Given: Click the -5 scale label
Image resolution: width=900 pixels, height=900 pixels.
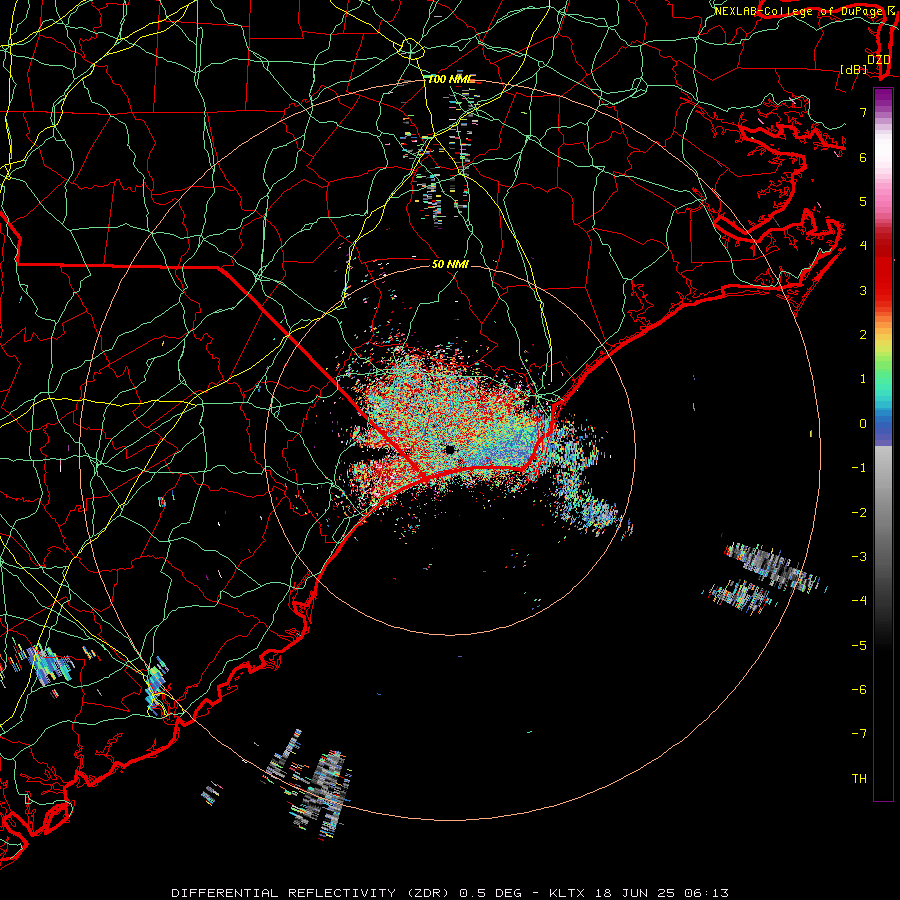Looking at the screenshot, I should coord(859,646).
